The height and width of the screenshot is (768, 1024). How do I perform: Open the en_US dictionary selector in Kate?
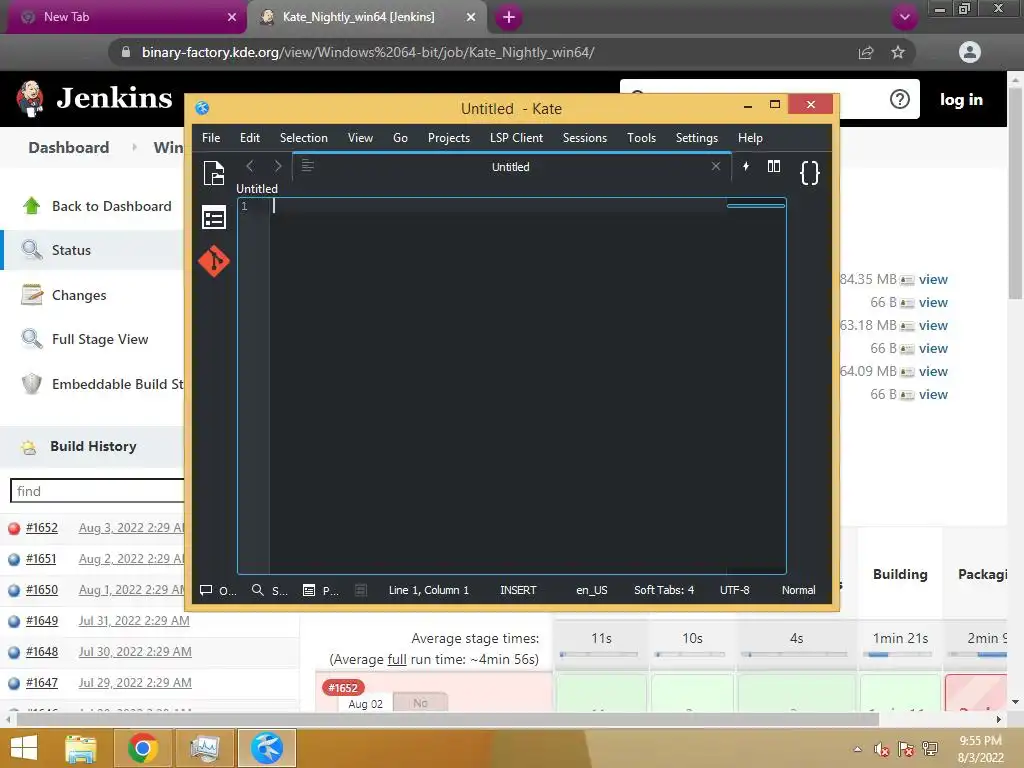(592, 590)
